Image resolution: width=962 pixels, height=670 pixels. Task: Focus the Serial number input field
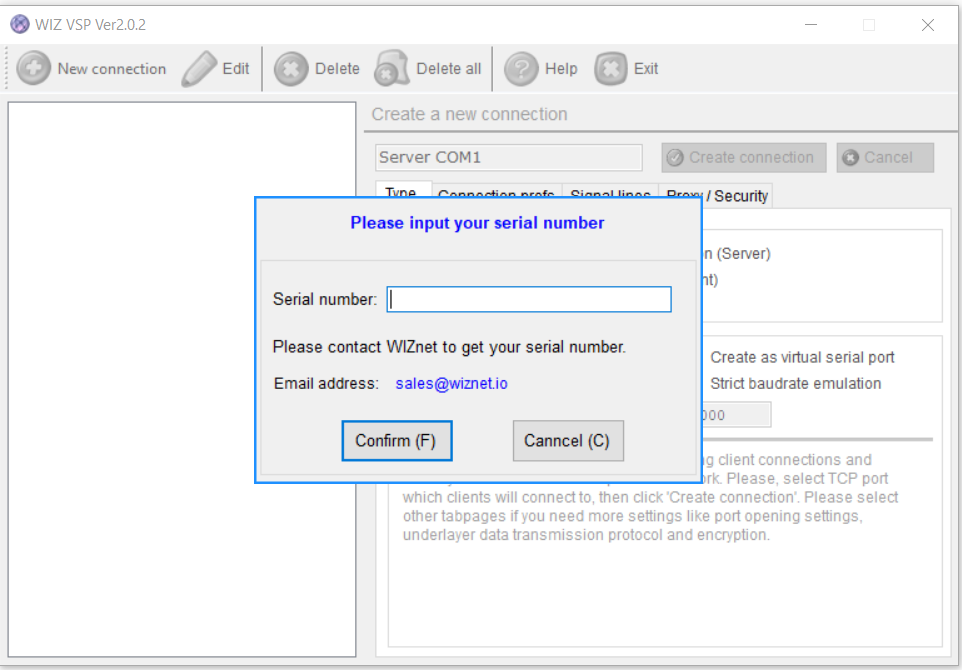point(529,299)
